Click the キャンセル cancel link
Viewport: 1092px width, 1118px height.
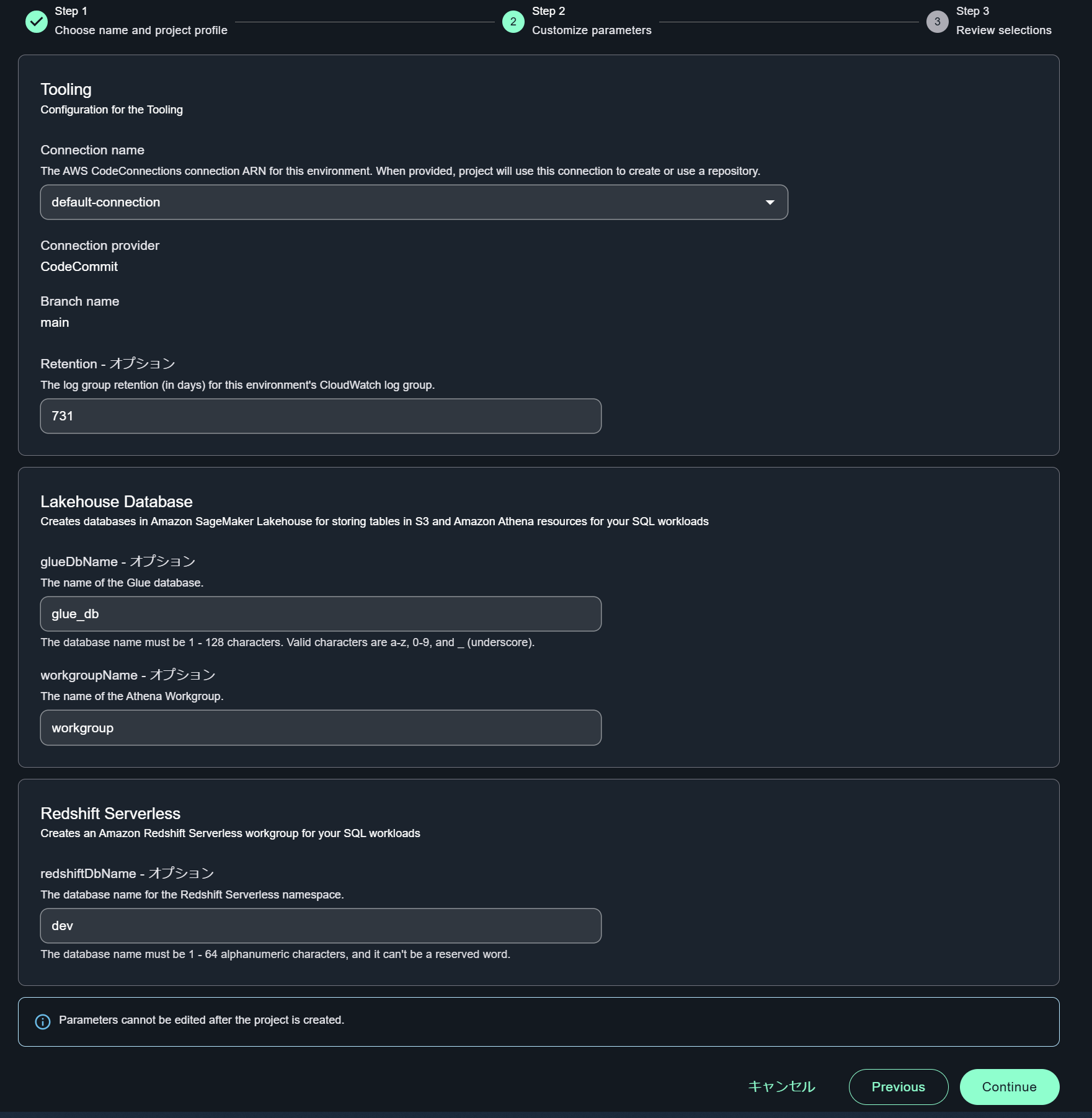coord(782,1086)
